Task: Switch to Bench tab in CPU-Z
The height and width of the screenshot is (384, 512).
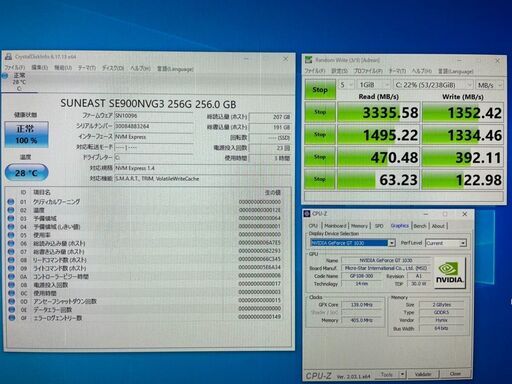Action: pyautogui.click(x=420, y=226)
